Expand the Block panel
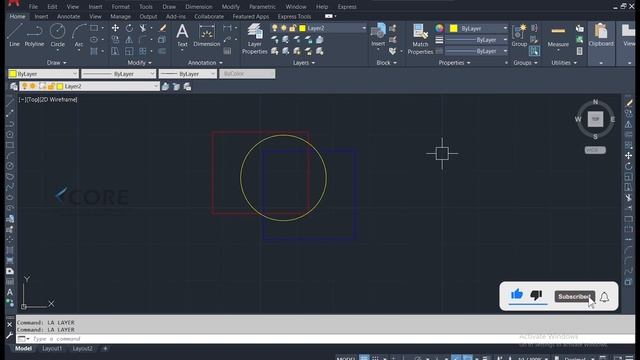This screenshot has width=640, height=360. coord(386,63)
